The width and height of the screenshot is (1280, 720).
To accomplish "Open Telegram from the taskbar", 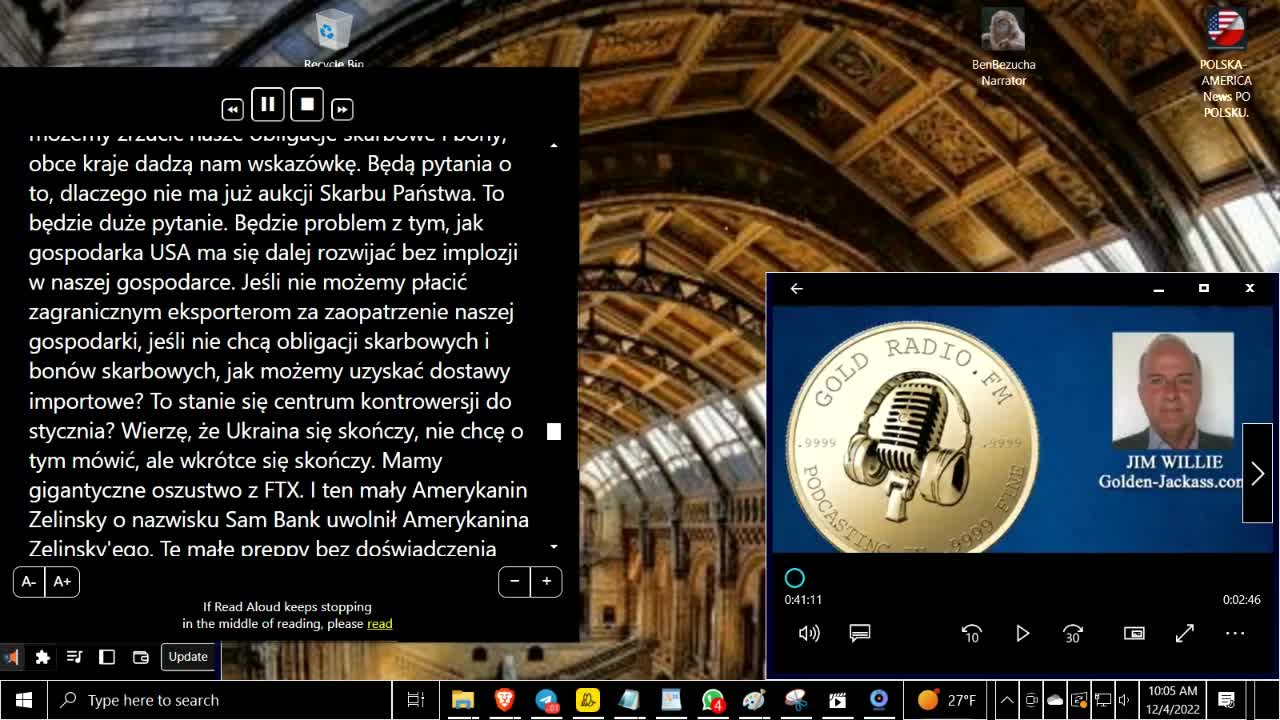I will [x=547, y=700].
